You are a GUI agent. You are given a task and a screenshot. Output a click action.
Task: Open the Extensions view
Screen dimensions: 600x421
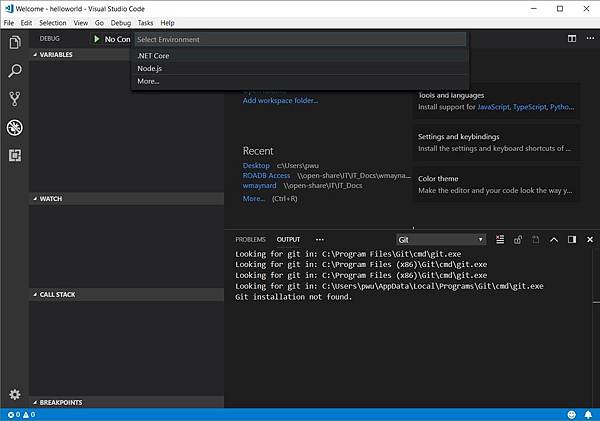[15, 155]
